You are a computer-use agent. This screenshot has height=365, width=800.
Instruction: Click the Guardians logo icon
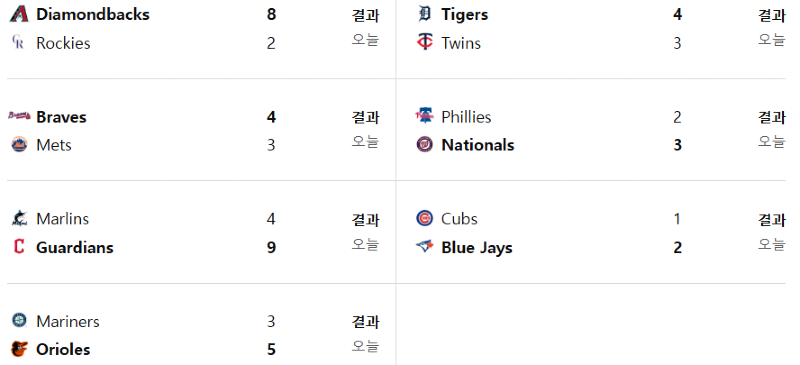point(19,247)
